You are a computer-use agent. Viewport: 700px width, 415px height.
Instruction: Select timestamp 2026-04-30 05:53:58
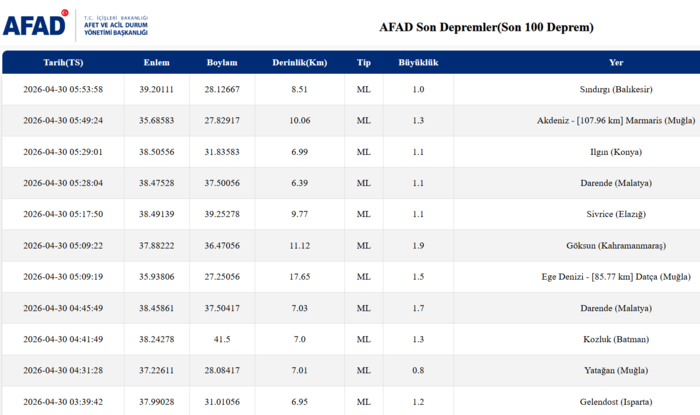tap(63, 89)
